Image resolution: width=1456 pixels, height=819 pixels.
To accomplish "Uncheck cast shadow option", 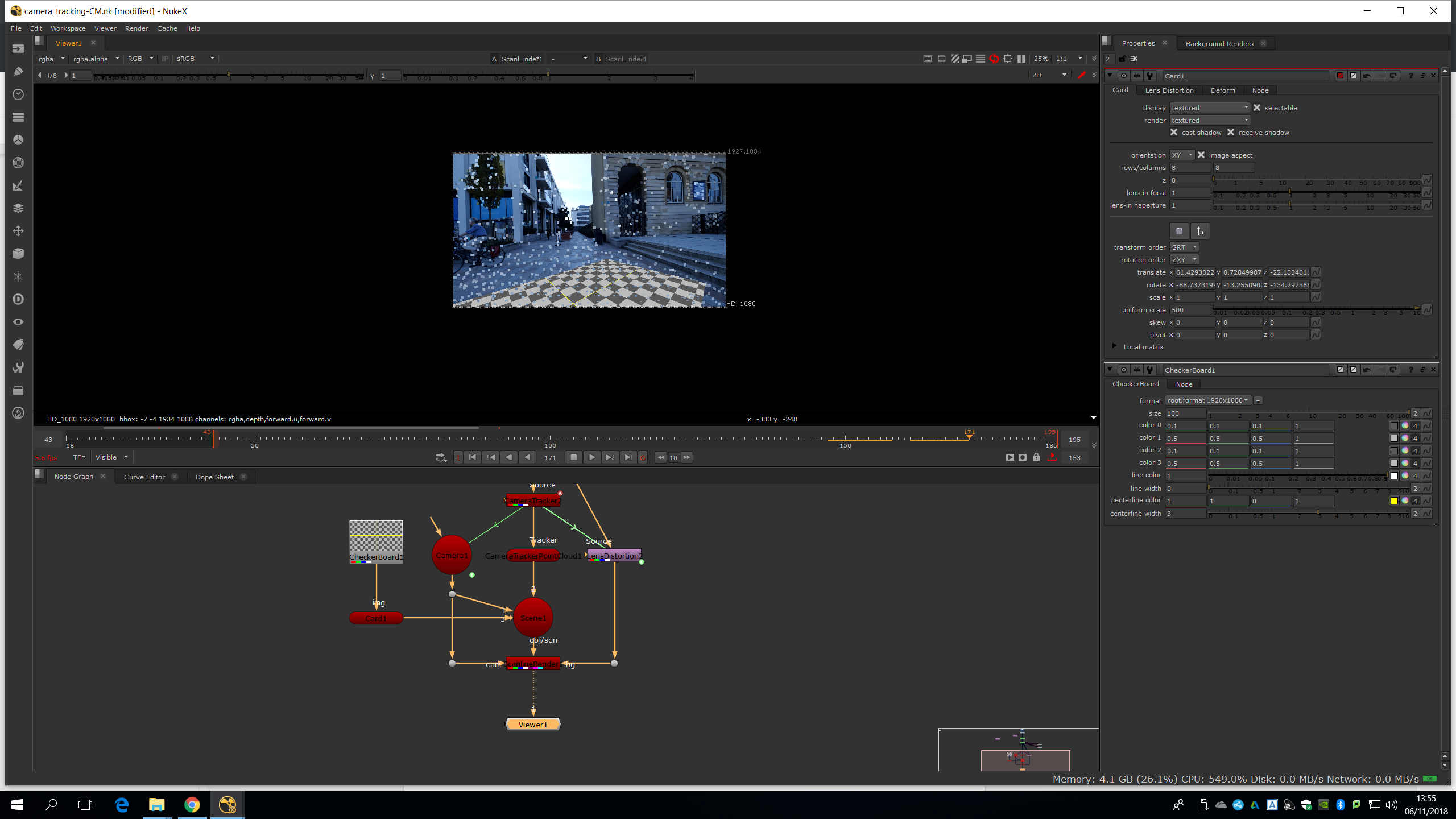I will pyautogui.click(x=1174, y=132).
